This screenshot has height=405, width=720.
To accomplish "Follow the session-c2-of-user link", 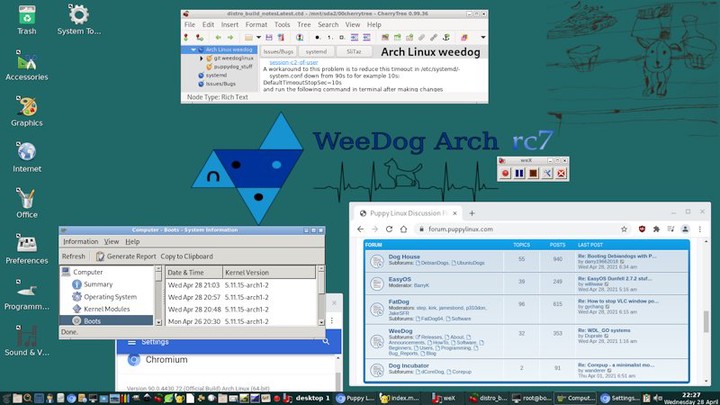I will pos(293,62).
